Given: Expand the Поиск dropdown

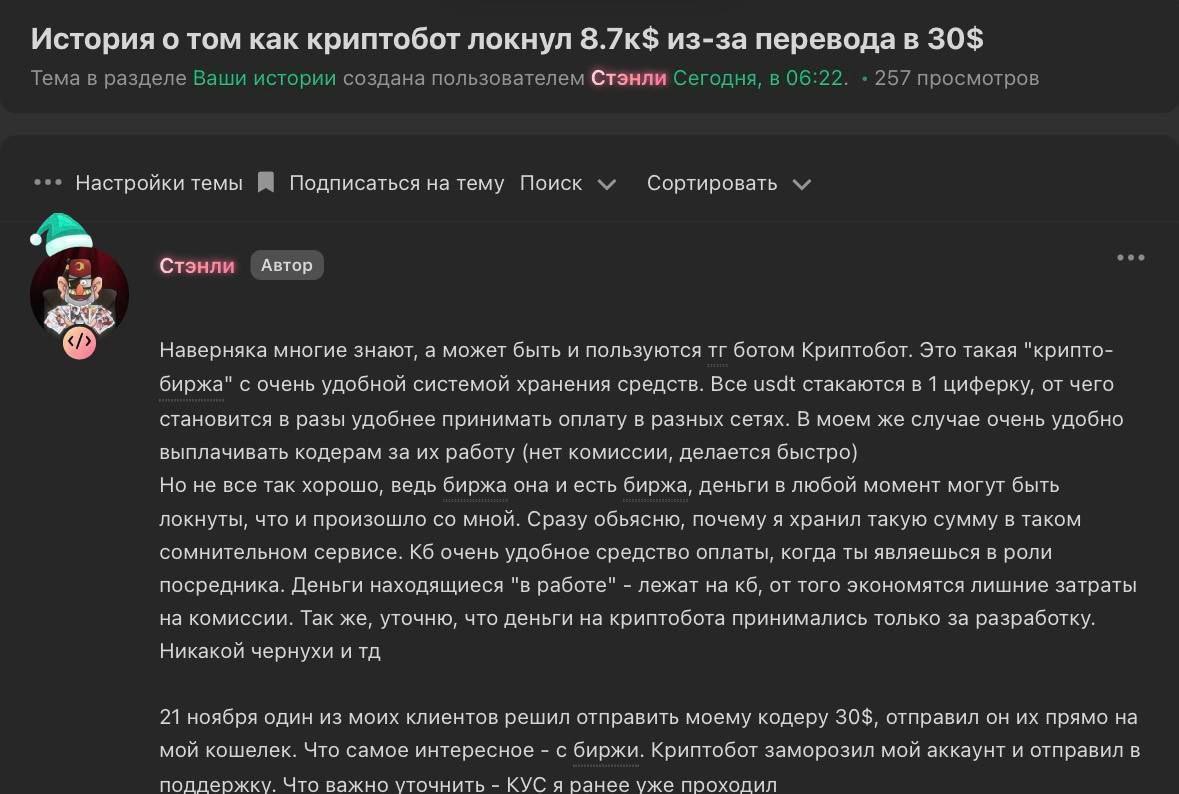Looking at the screenshot, I should [568, 183].
